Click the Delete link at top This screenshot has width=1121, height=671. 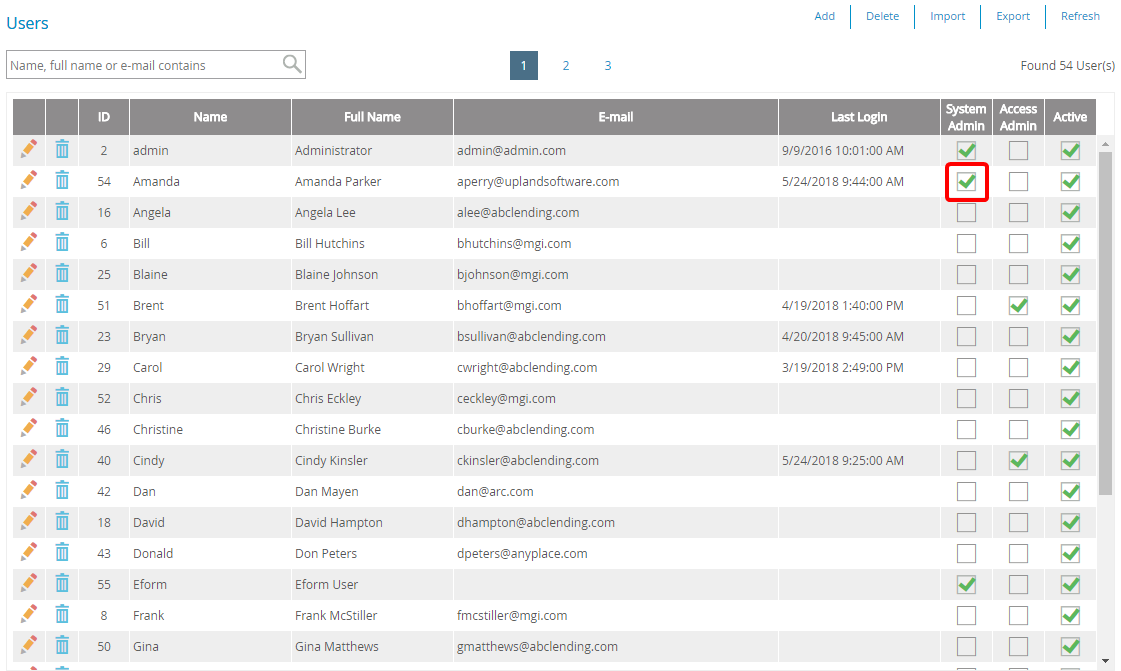coord(882,16)
